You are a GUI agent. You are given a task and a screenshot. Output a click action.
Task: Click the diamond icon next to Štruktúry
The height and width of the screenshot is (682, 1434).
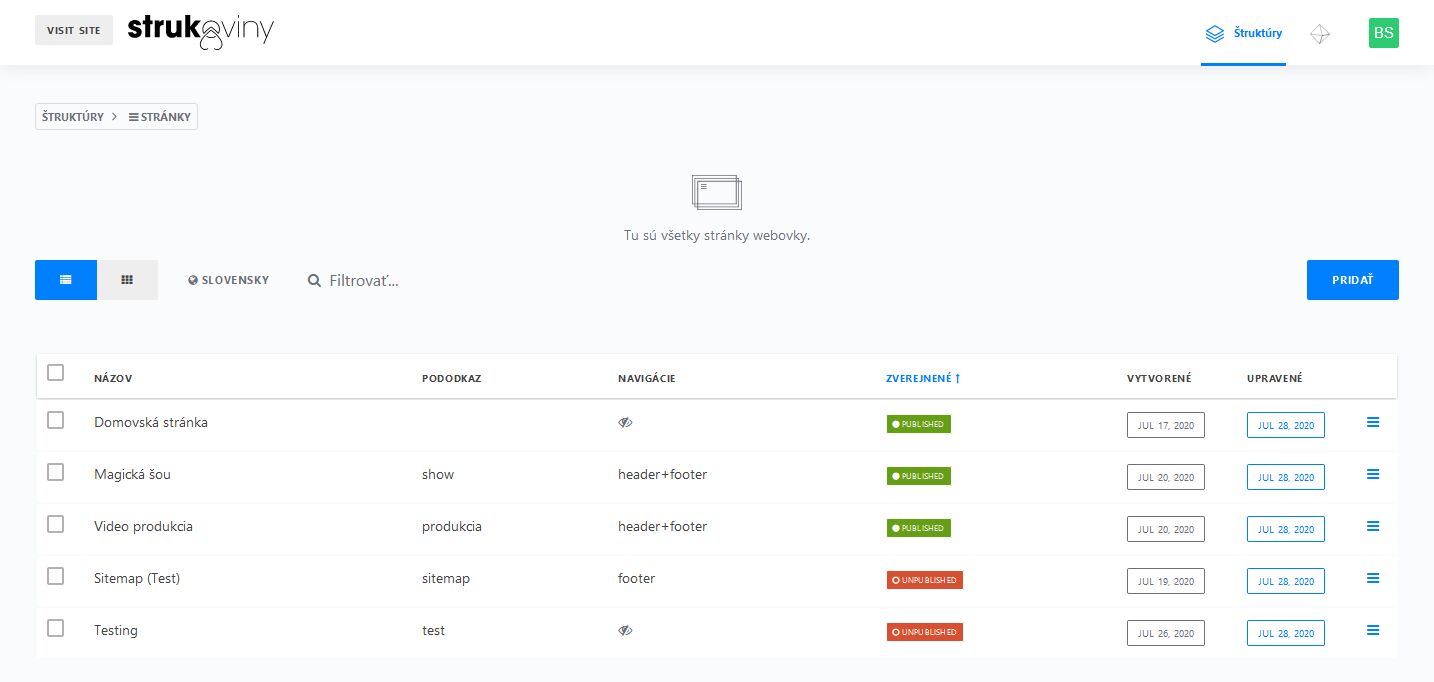click(x=1320, y=33)
